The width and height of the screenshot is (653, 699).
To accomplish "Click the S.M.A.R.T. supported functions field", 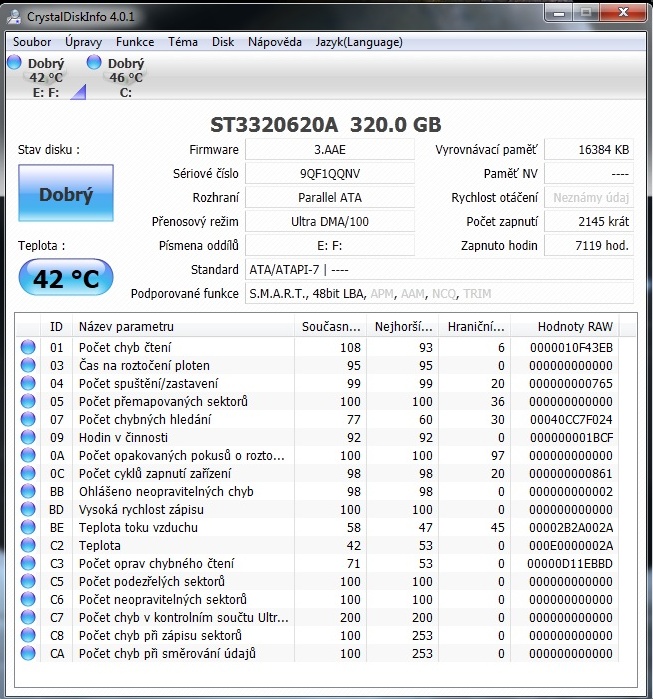I will coord(439,294).
